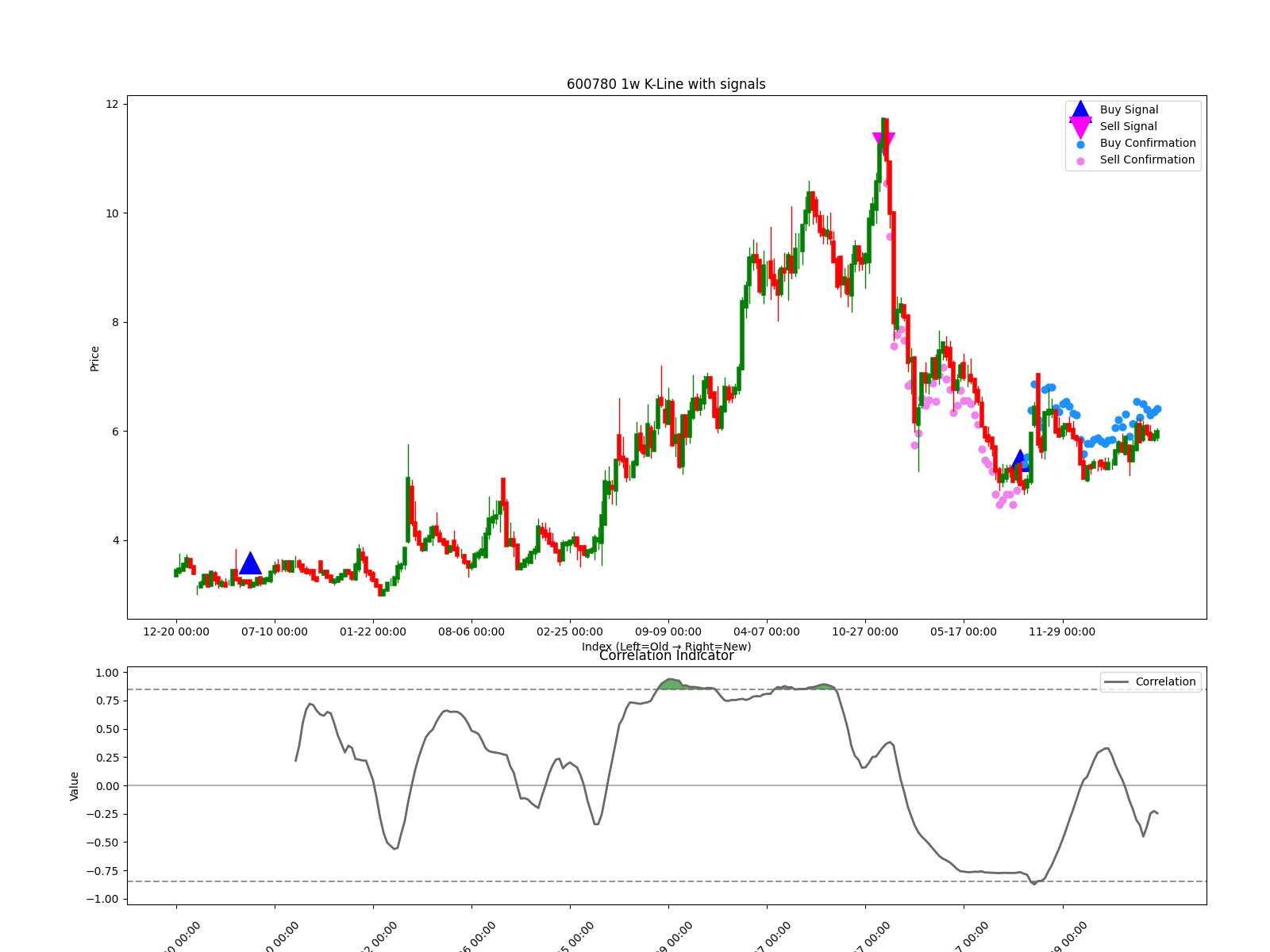Click the blue triangle icon in legend
1270x952 pixels.
tap(1080, 110)
